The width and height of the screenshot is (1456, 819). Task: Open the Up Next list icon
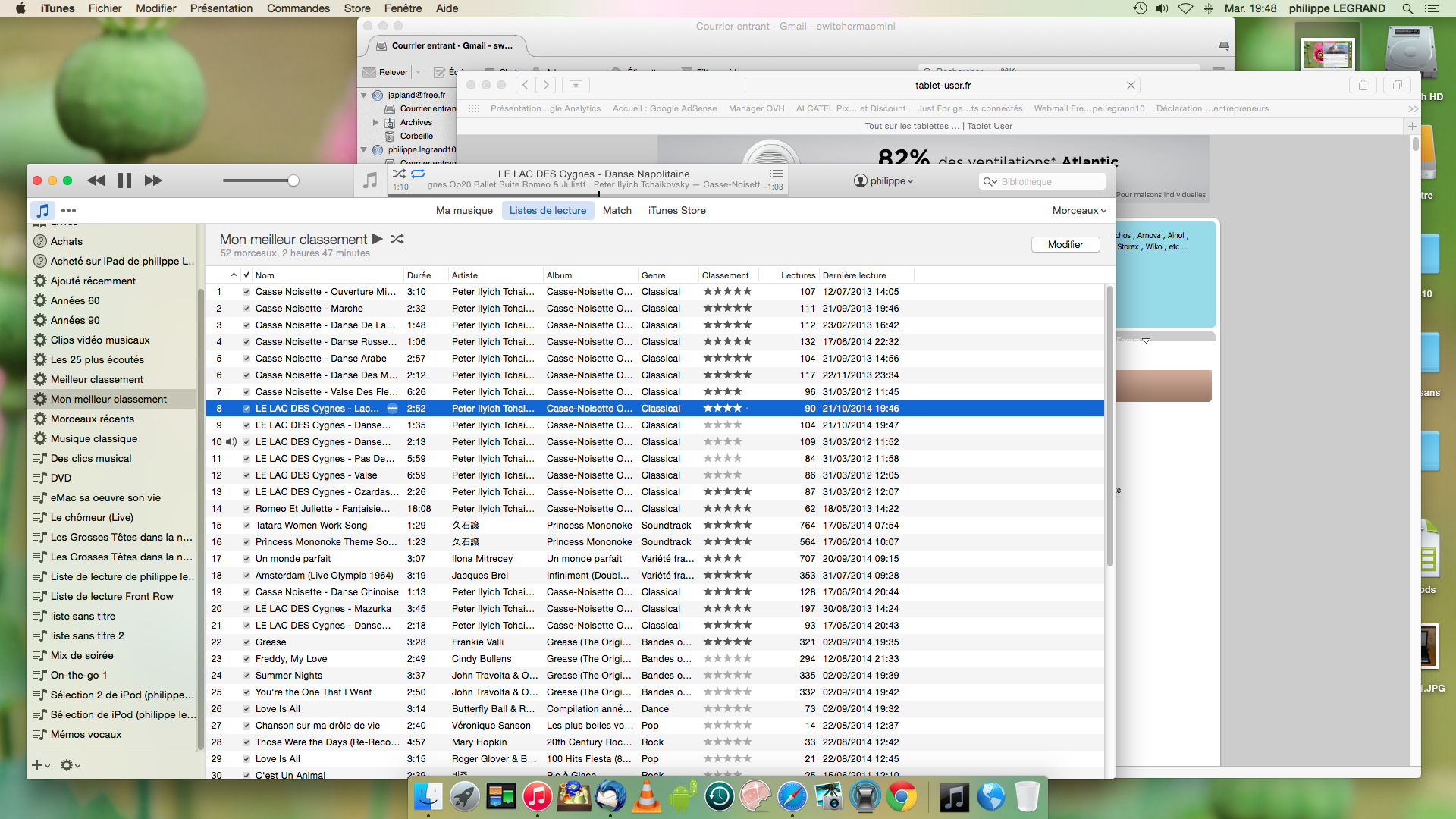click(x=776, y=174)
